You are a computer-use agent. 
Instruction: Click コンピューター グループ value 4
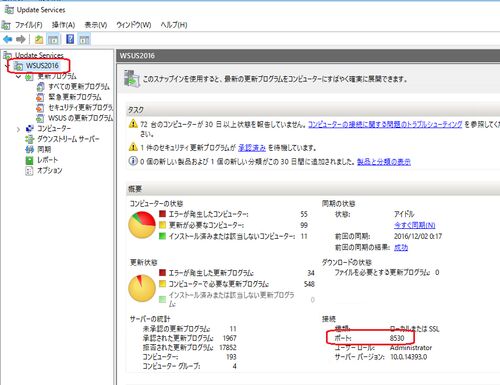pos(235,366)
